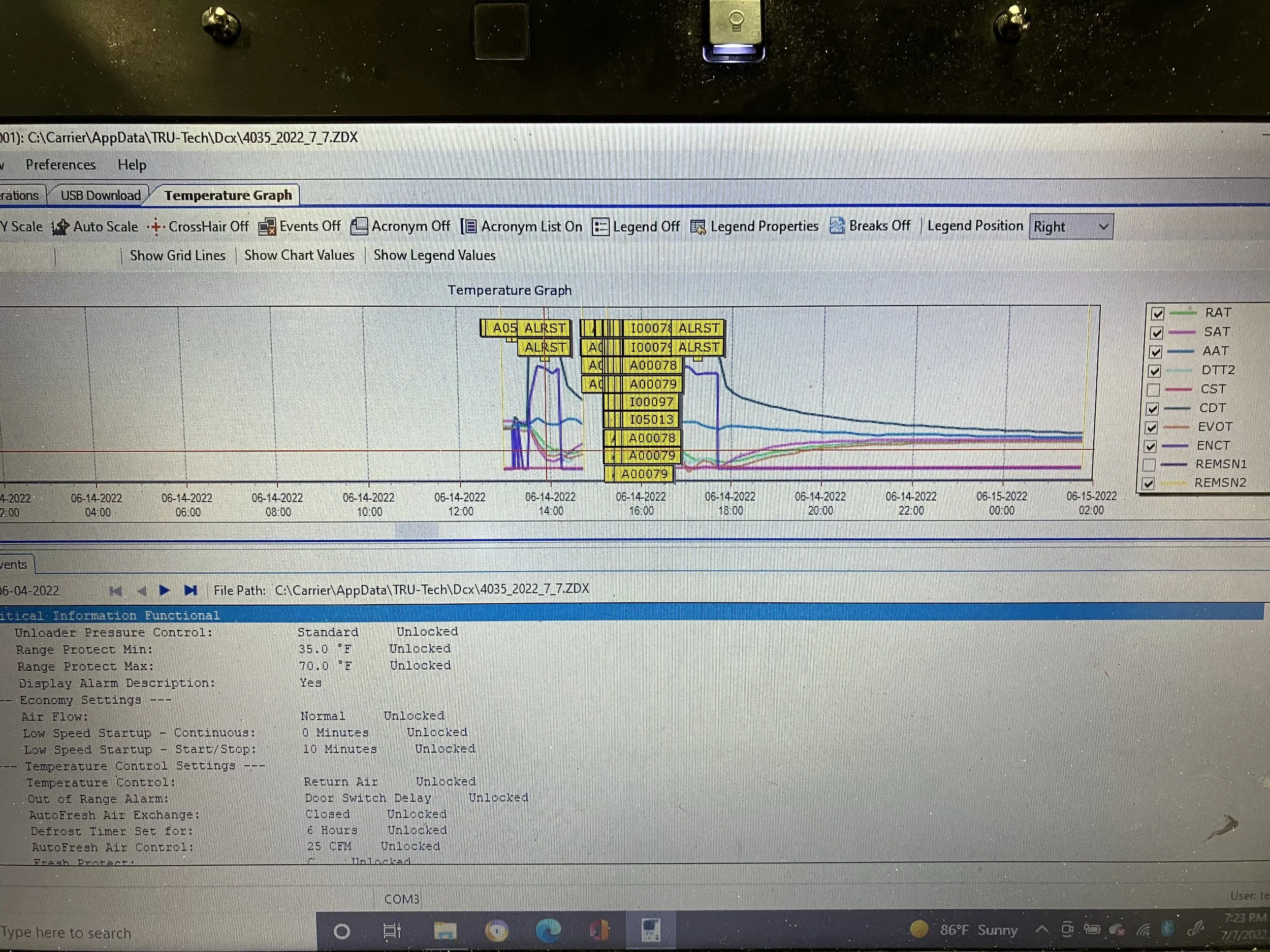1270x952 pixels.
Task: Check the CST legend checkbox
Action: pos(1154,390)
